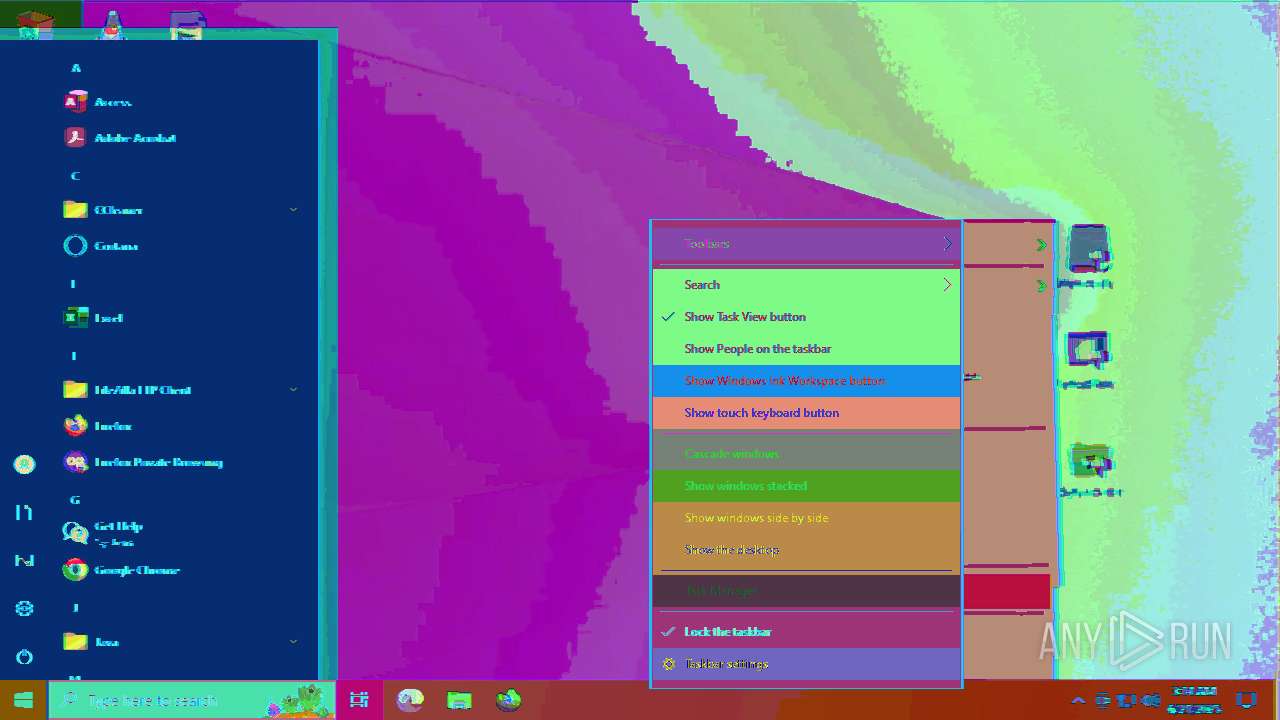Open the Search submenu arrow
The image size is (1280, 720).
[946, 285]
